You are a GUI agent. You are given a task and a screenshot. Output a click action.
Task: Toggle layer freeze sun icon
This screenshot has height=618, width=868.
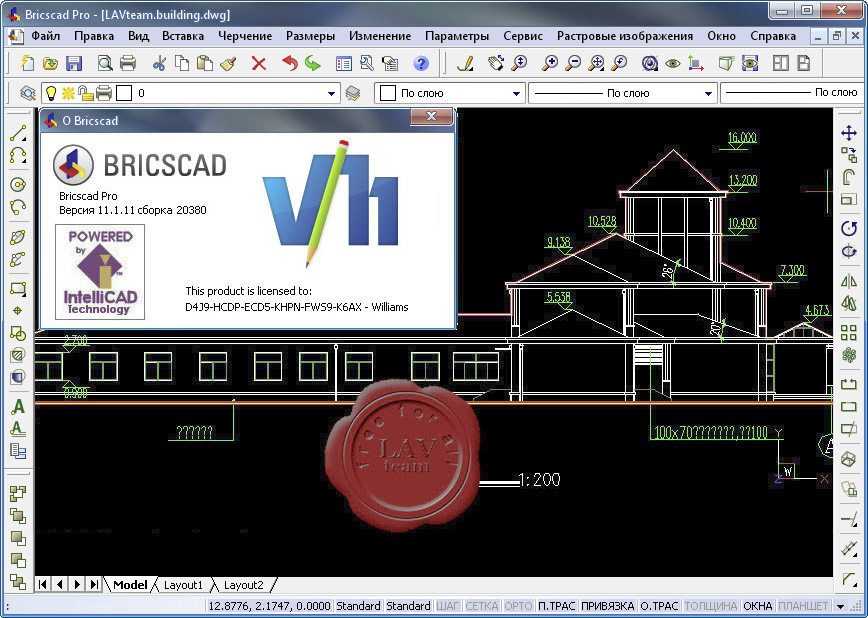click(x=68, y=93)
